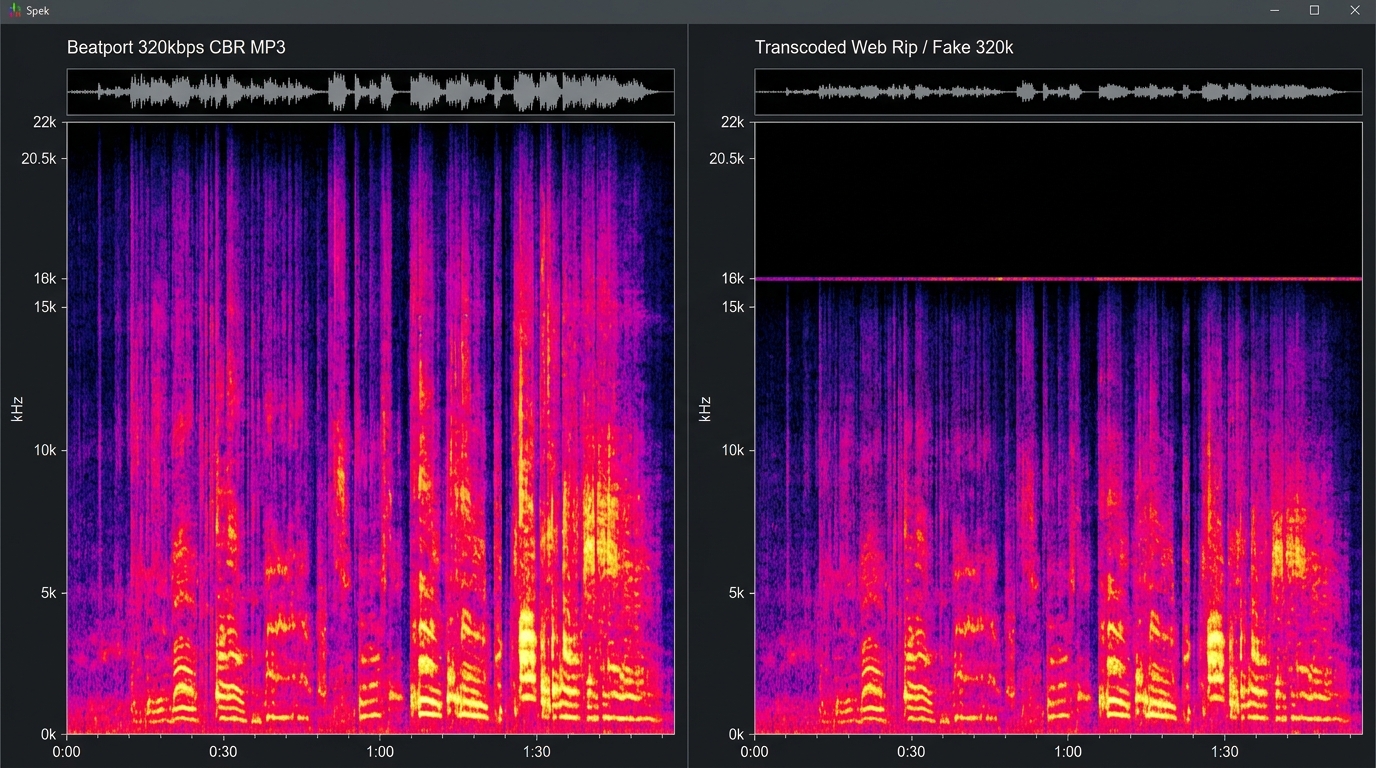
Task: Click the 20.5k label on the Transcoded axis
Action: click(x=728, y=159)
